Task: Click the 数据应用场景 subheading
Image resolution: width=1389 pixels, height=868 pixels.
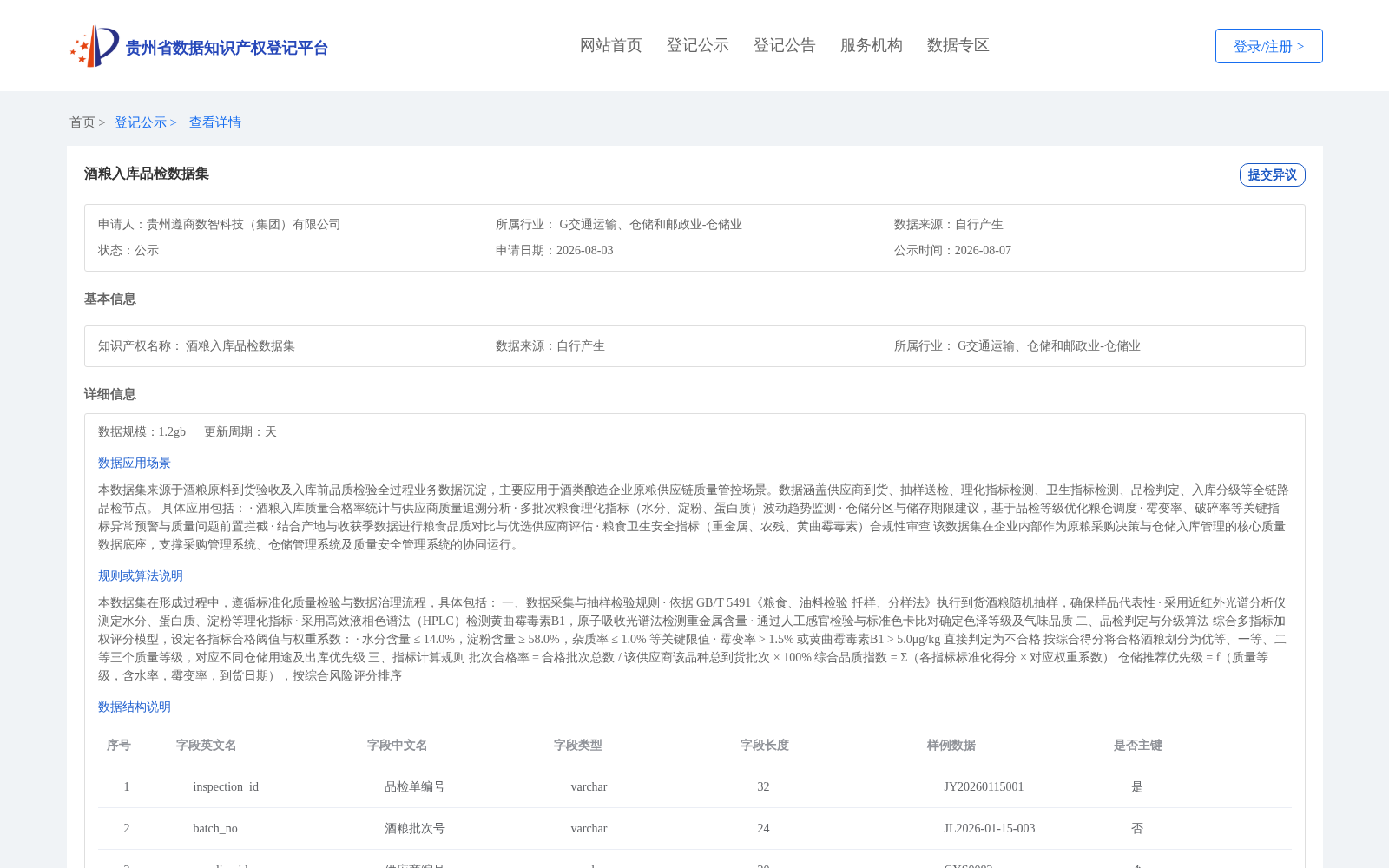Action: tap(135, 463)
